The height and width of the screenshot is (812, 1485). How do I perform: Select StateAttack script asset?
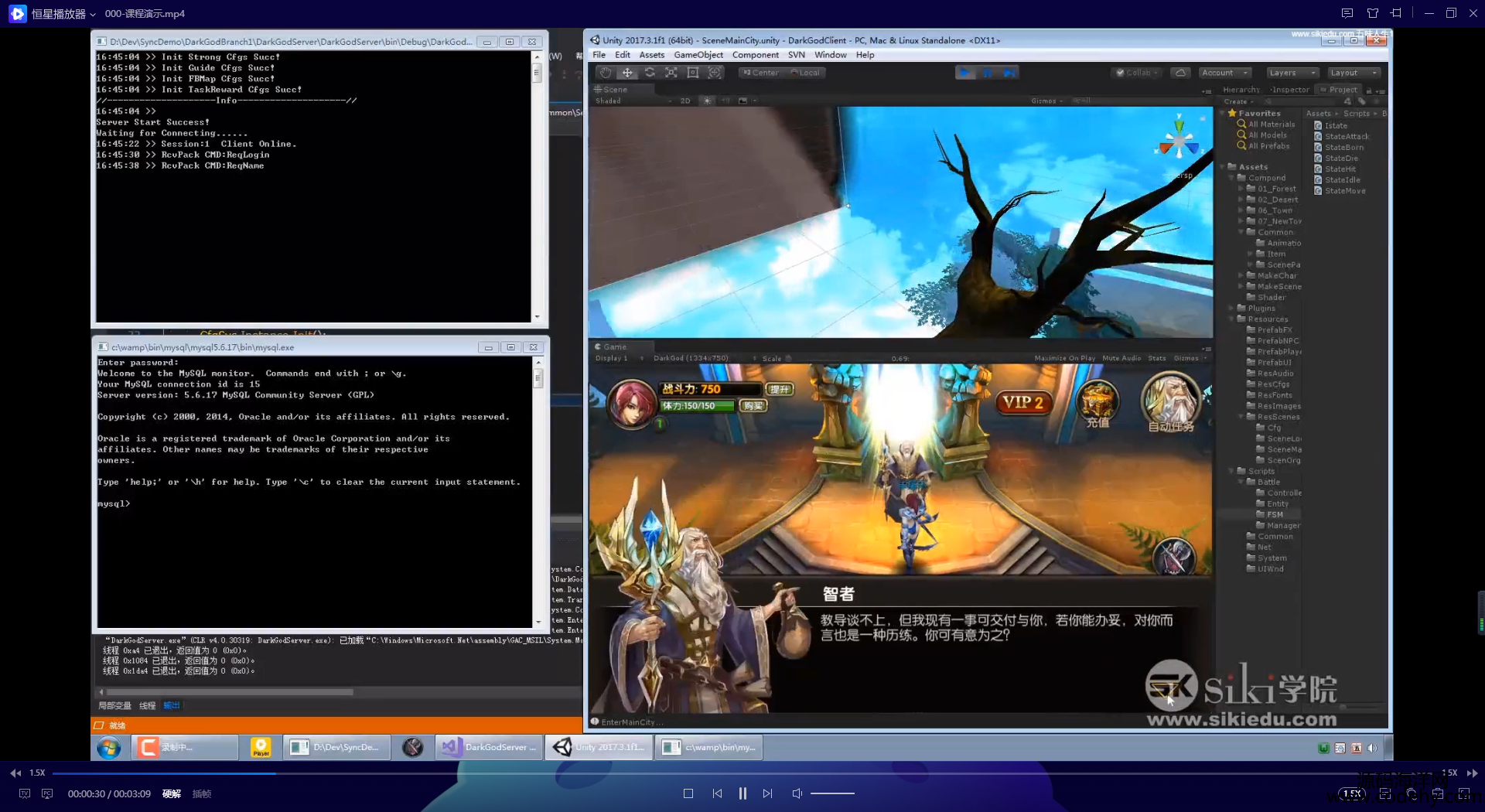point(1341,136)
